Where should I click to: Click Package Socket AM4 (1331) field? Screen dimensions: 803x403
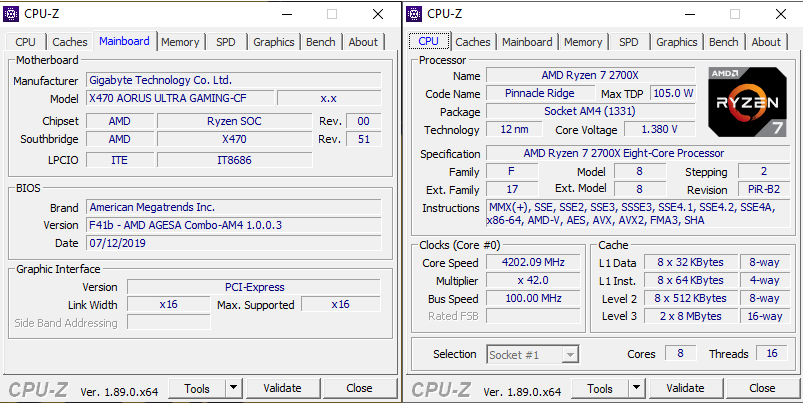[x=590, y=111]
